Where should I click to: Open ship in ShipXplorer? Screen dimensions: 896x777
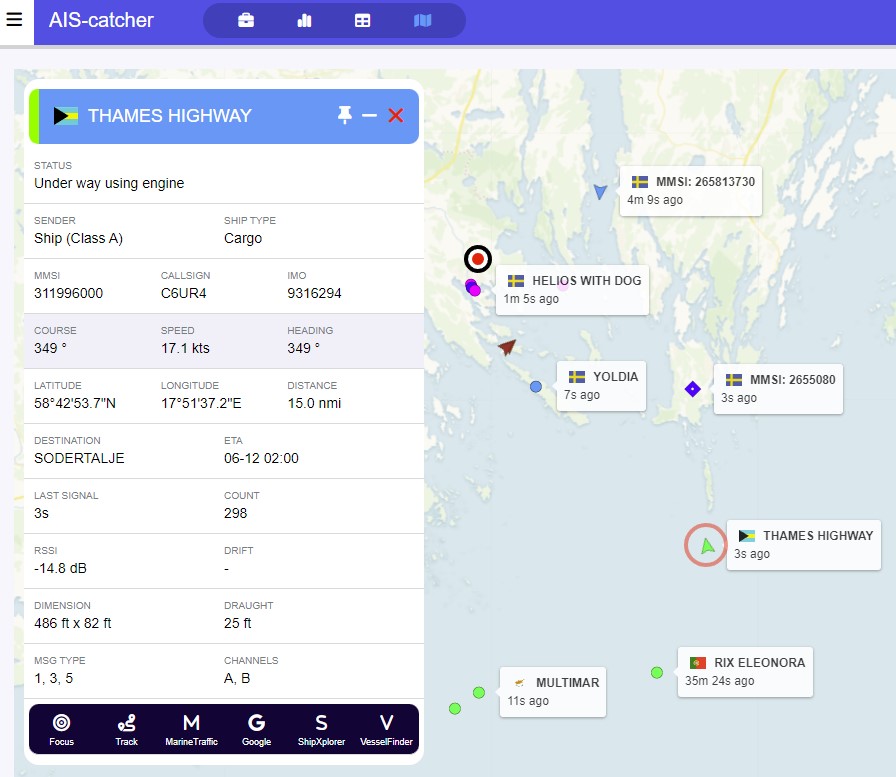321,729
